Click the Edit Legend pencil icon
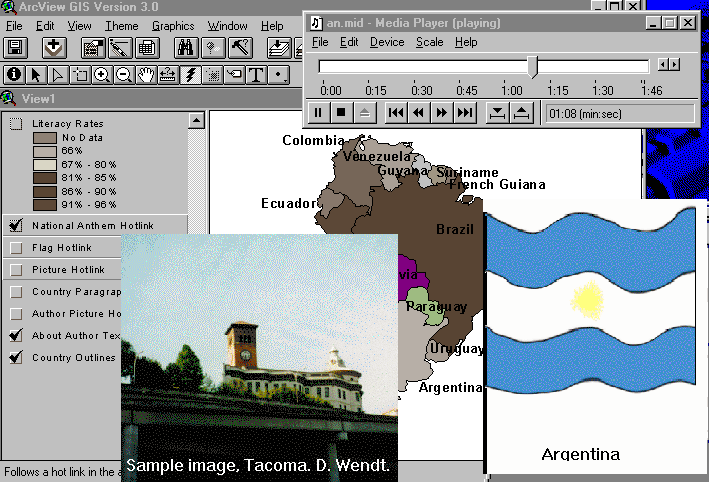 pos(120,48)
